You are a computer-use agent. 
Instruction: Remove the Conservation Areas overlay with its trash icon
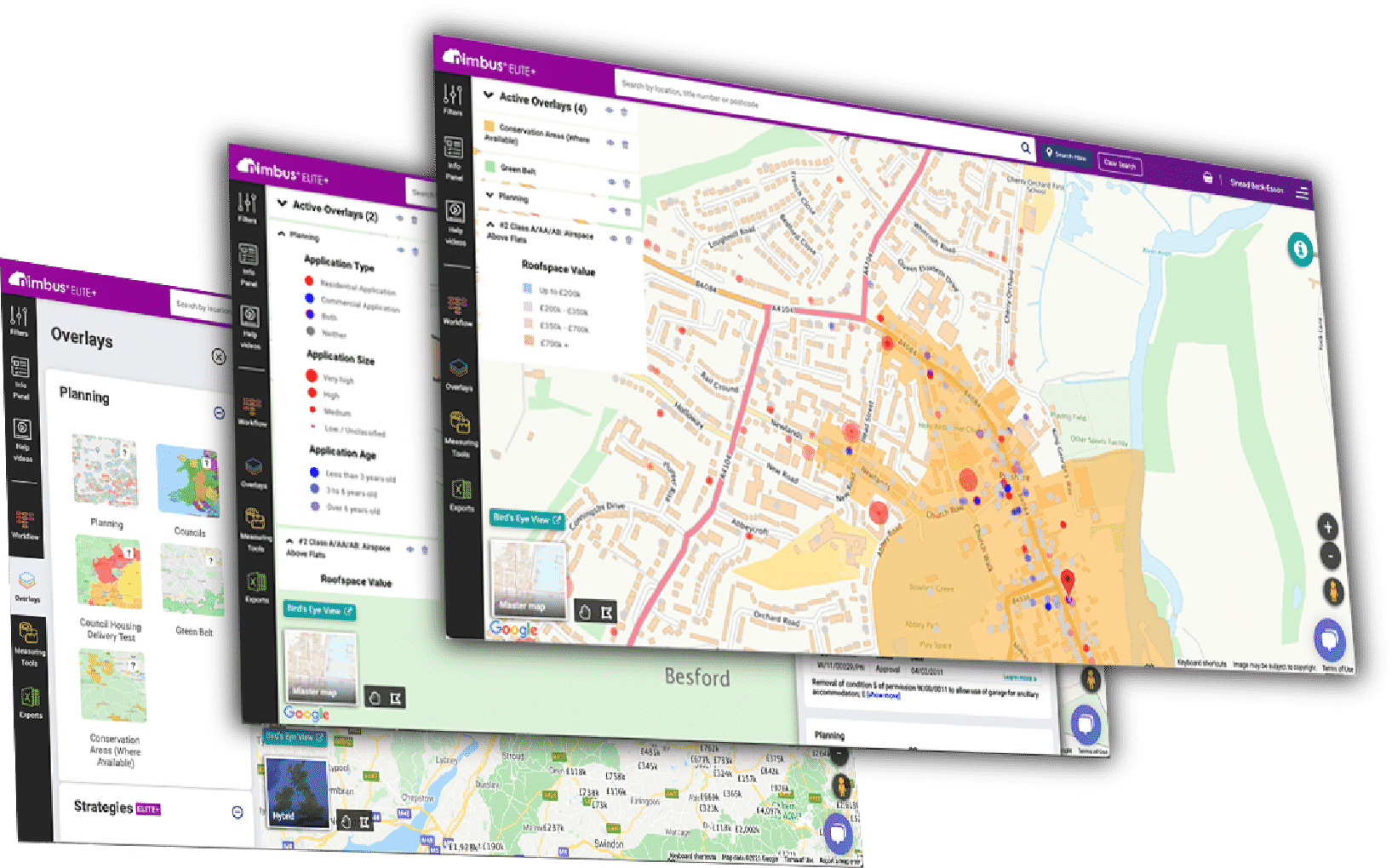625,145
